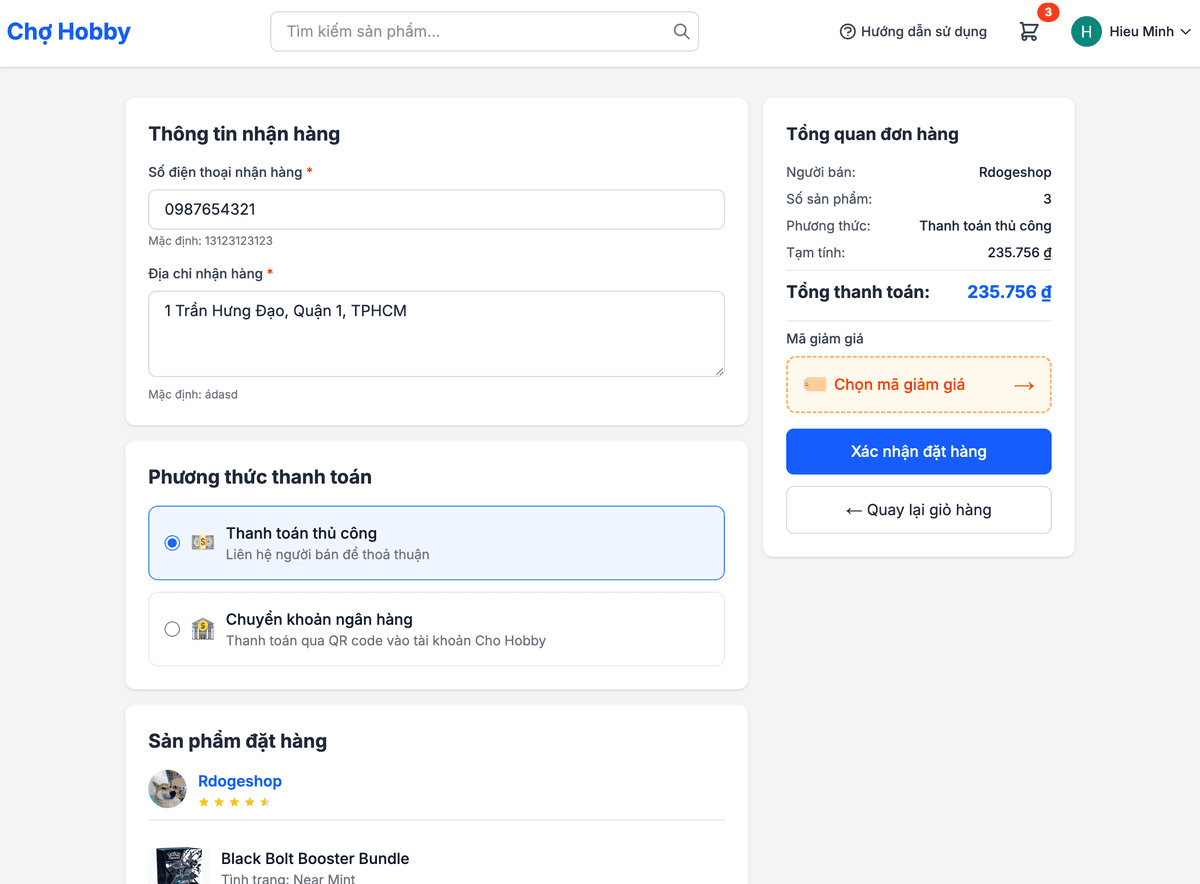Screen dimensions: 1200x884
Task: Open the Hieu Minh account dropdown
Action: [x=1140, y=31]
